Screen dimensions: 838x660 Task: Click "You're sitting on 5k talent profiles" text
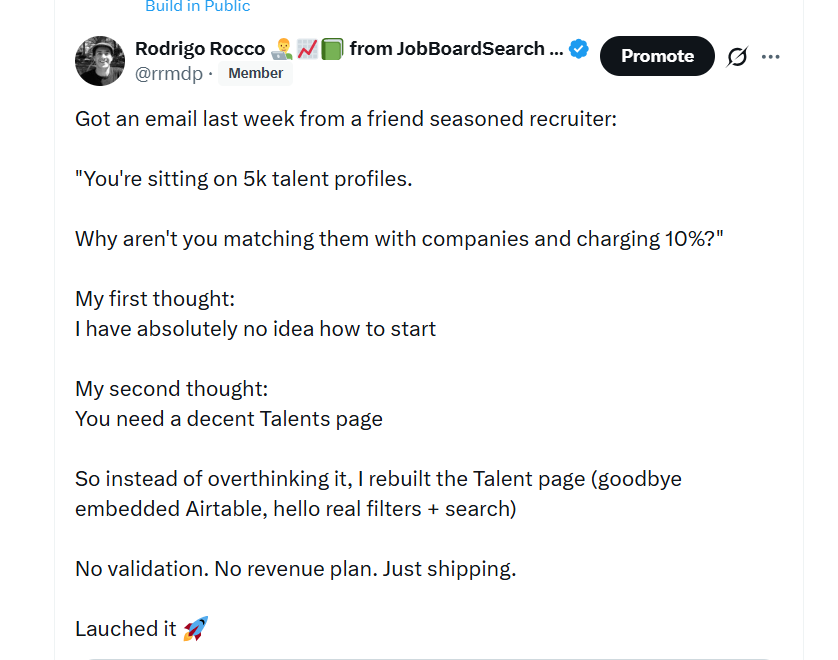coord(244,179)
